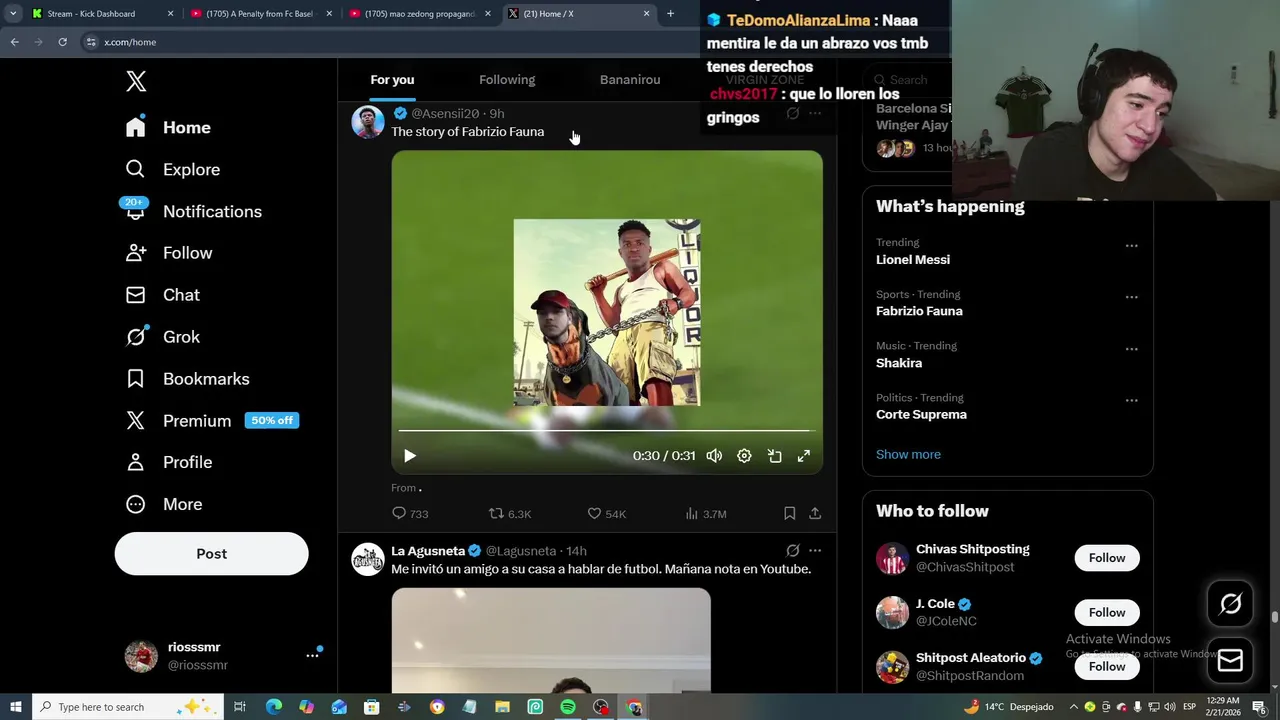Go to Home in sidebar

point(168,127)
